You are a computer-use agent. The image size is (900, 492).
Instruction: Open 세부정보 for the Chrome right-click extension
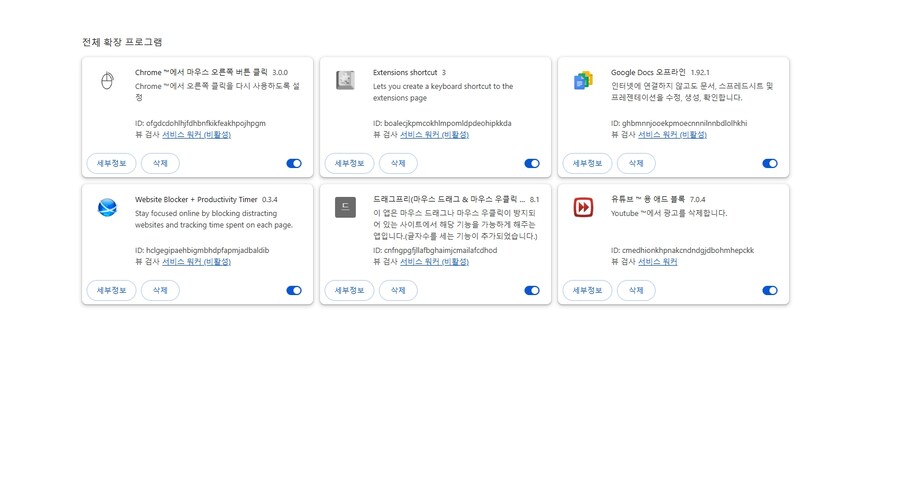[x=111, y=164]
